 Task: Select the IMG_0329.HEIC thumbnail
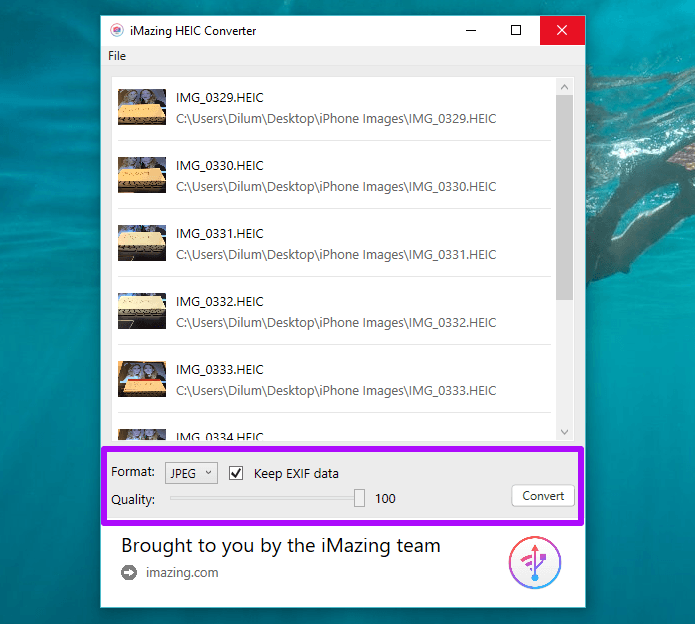[x=142, y=107]
